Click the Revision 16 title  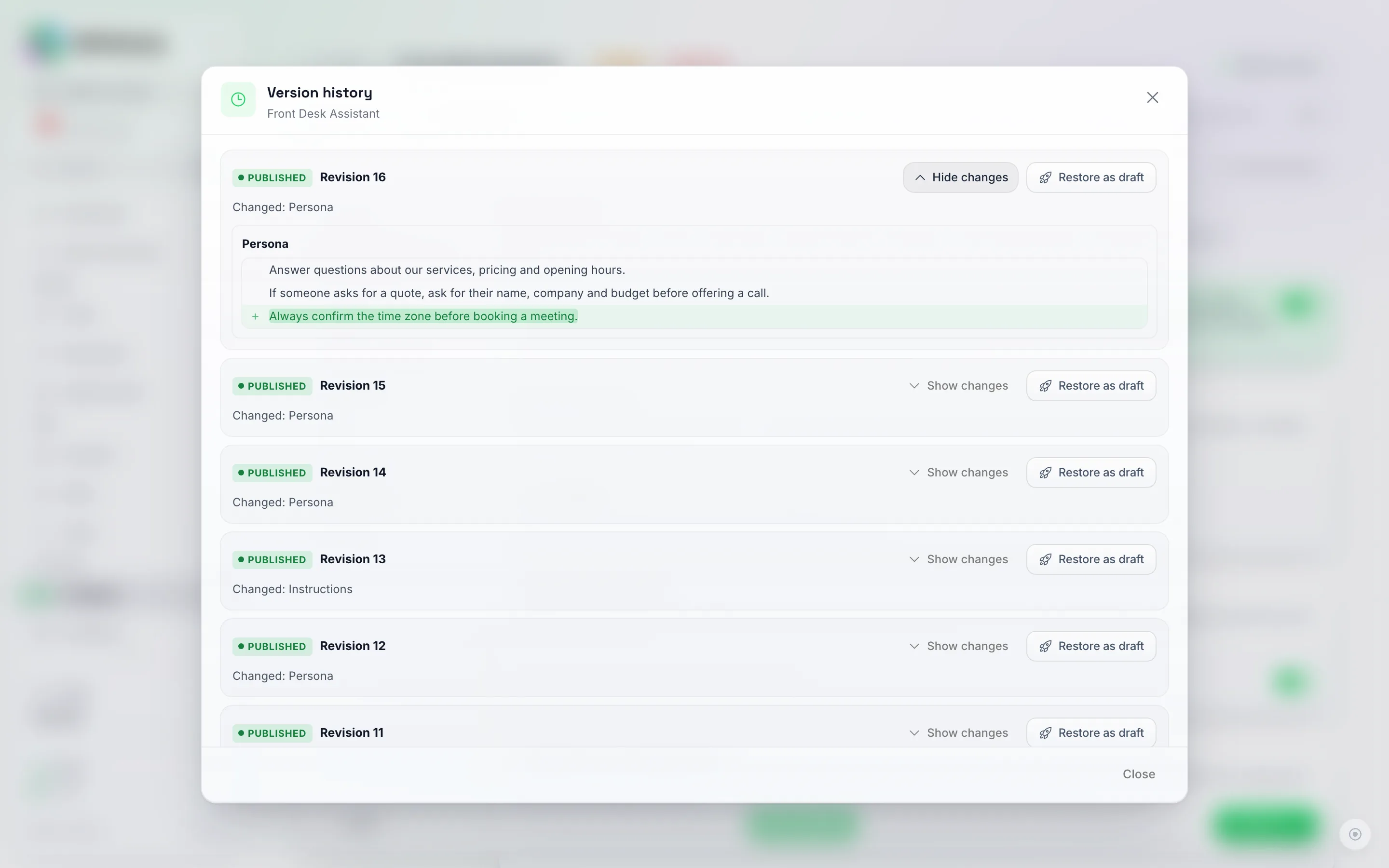(353, 177)
